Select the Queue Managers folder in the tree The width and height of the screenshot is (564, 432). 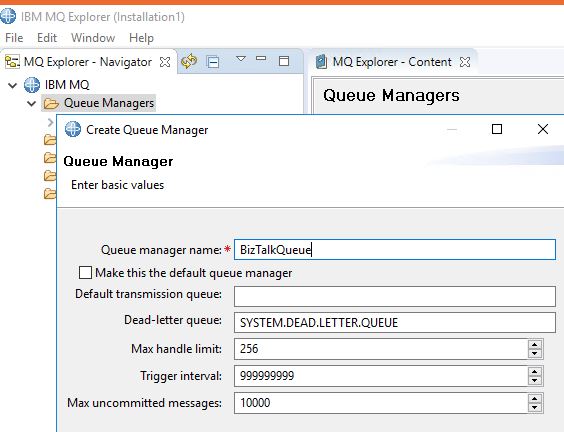(99, 103)
